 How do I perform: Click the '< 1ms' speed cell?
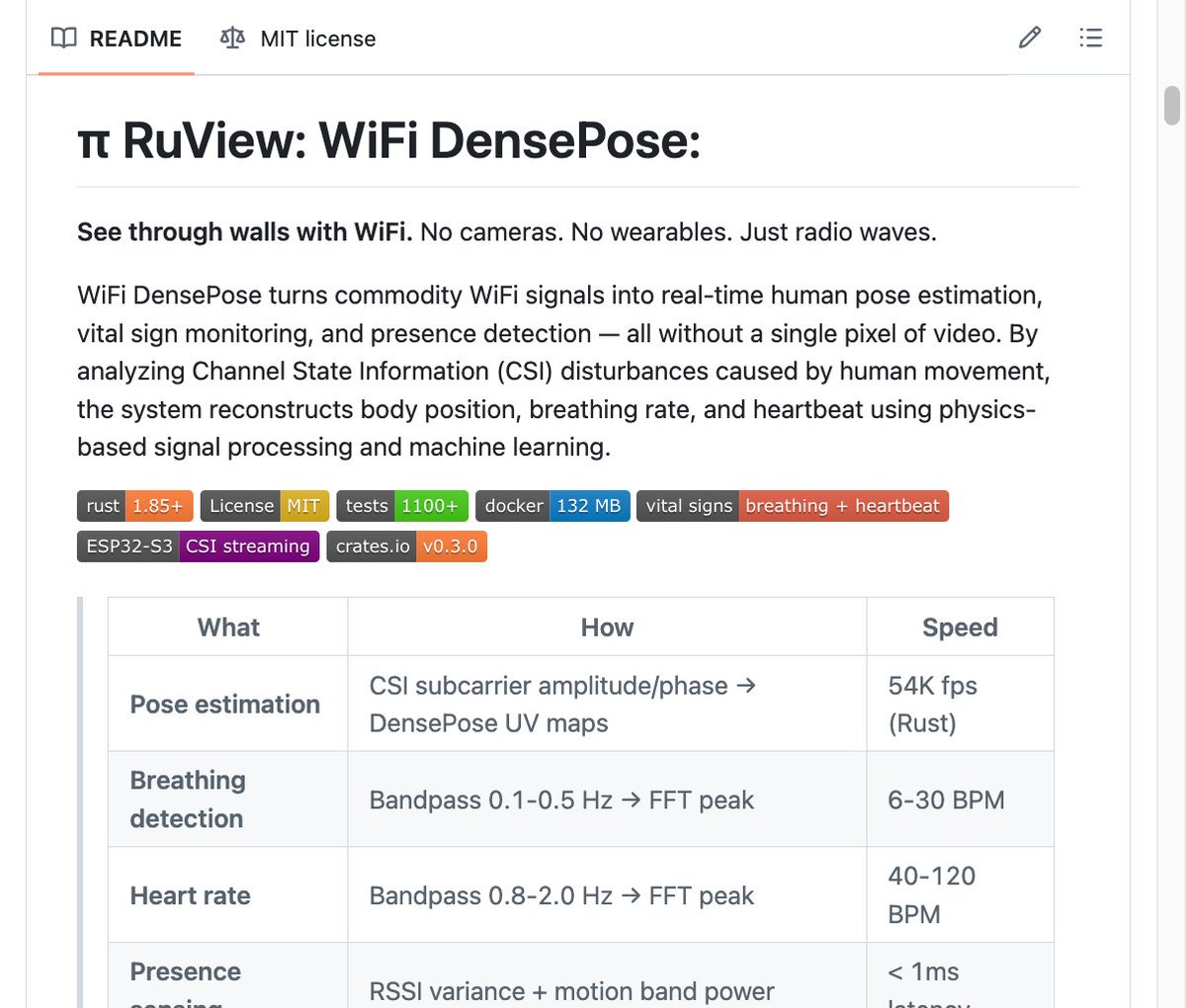(x=960, y=975)
